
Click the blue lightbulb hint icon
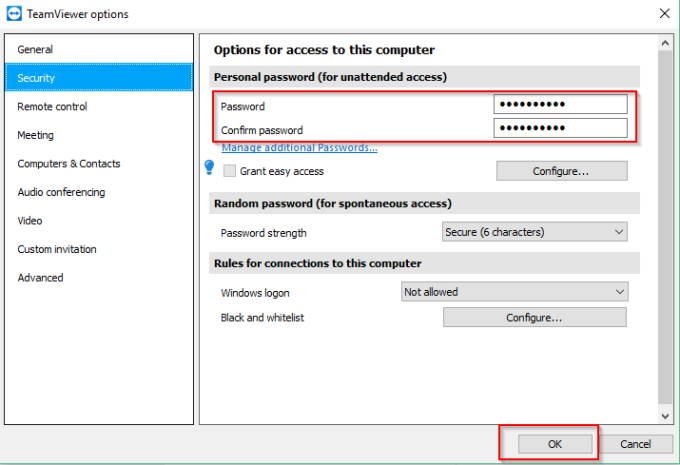209,167
